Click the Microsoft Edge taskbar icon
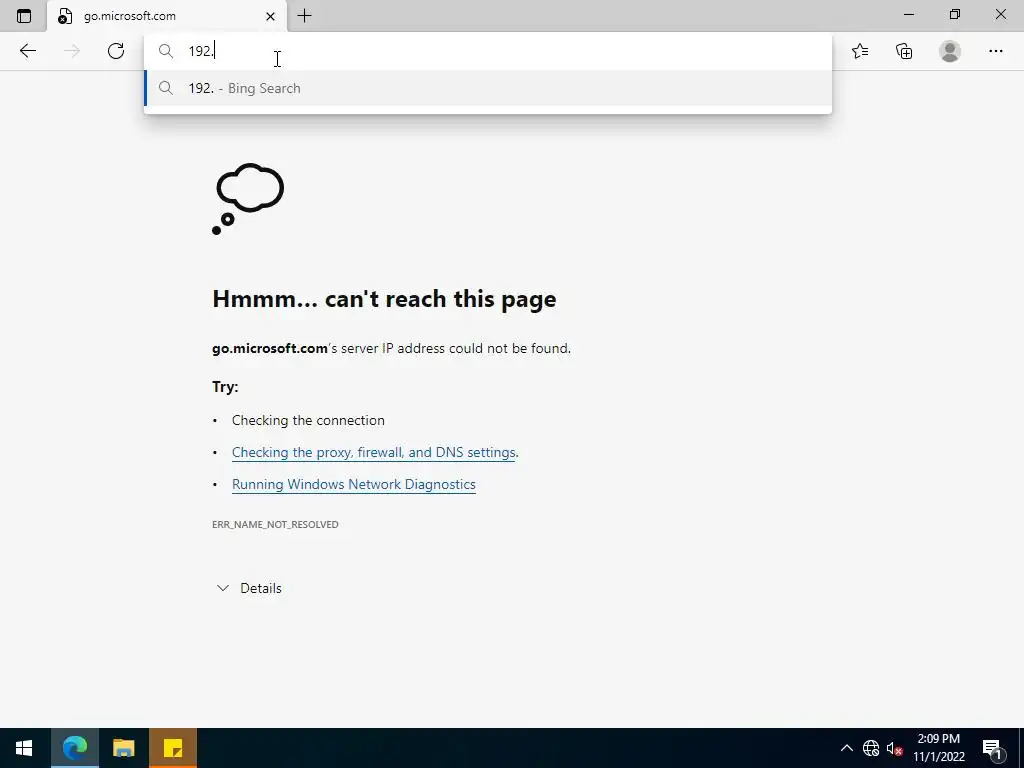The height and width of the screenshot is (768, 1024). tap(74, 748)
